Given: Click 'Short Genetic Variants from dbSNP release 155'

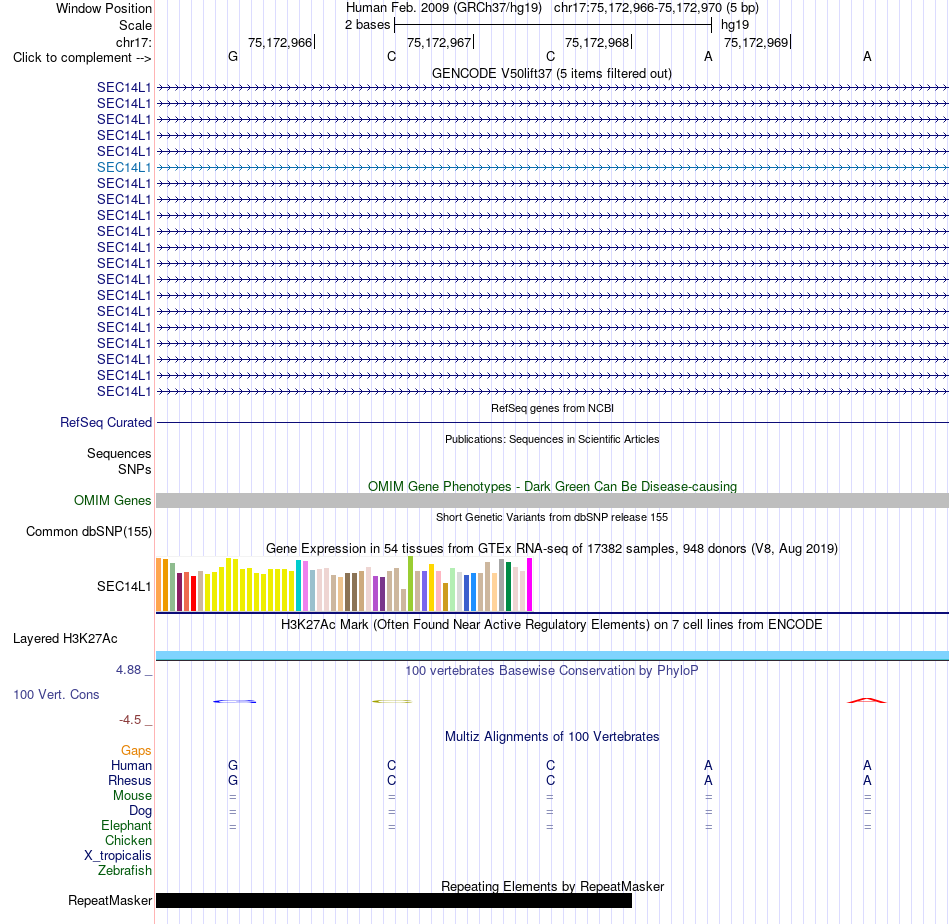Looking at the screenshot, I should (x=552, y=517).
